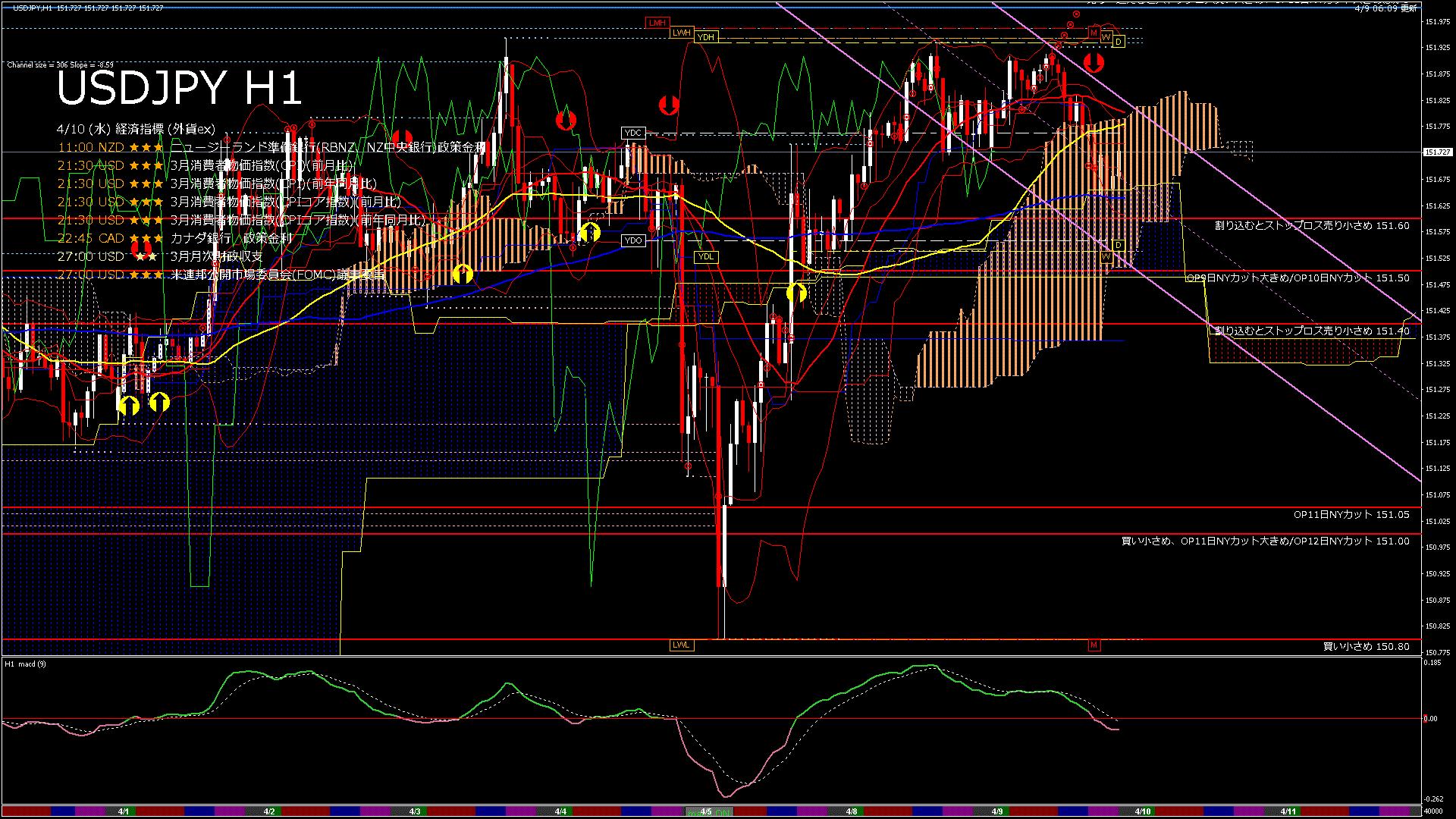
Task: Click the 'H1 macd (9)' indicator label
Action: coord(25,664)
